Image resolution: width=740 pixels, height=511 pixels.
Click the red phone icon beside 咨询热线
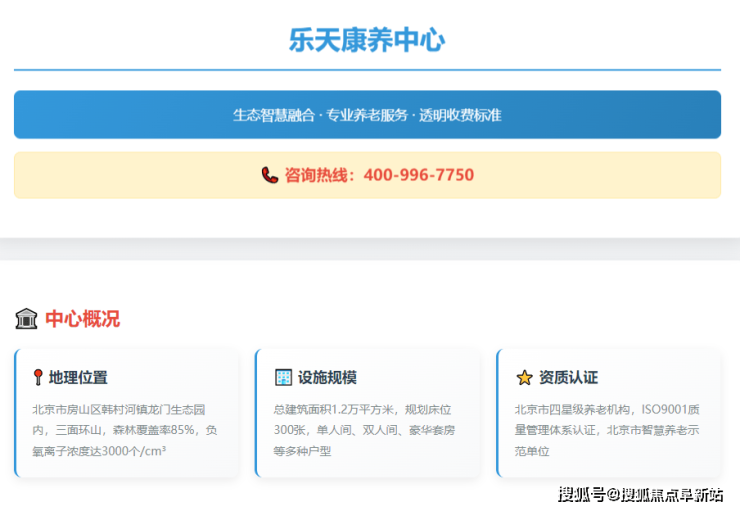(x=269, y=175)
